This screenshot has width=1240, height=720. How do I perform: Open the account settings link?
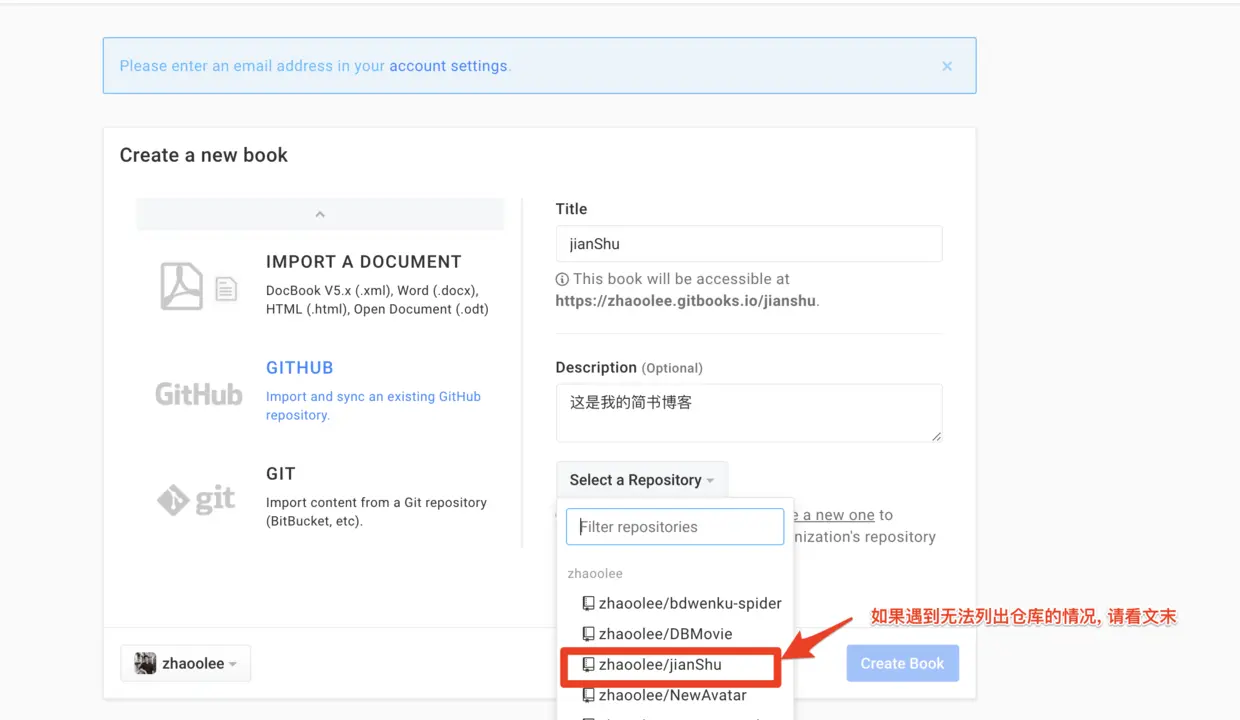click(x=448, y=66)
